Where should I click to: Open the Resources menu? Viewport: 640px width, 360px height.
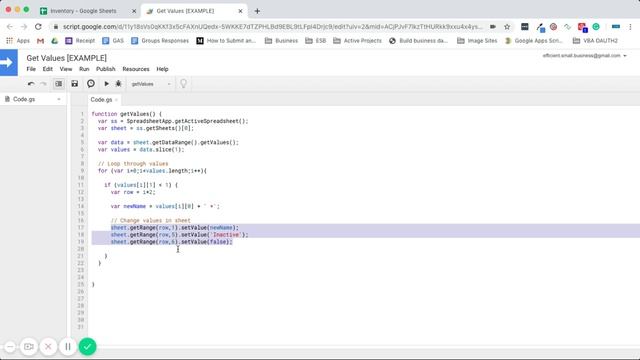[x=136, y=69]
